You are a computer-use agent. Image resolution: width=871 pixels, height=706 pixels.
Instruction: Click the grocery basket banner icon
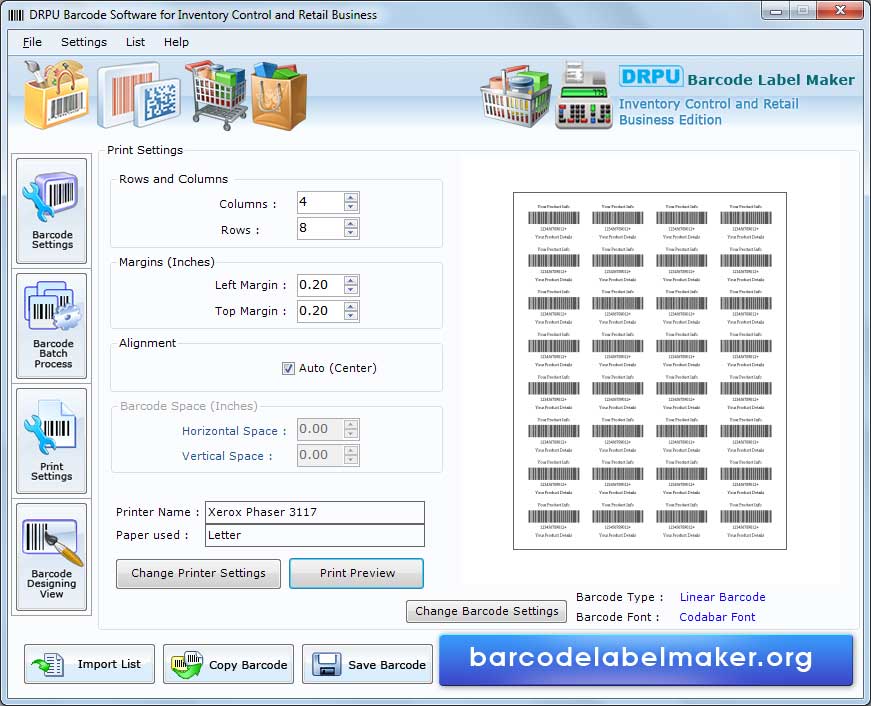514,97
